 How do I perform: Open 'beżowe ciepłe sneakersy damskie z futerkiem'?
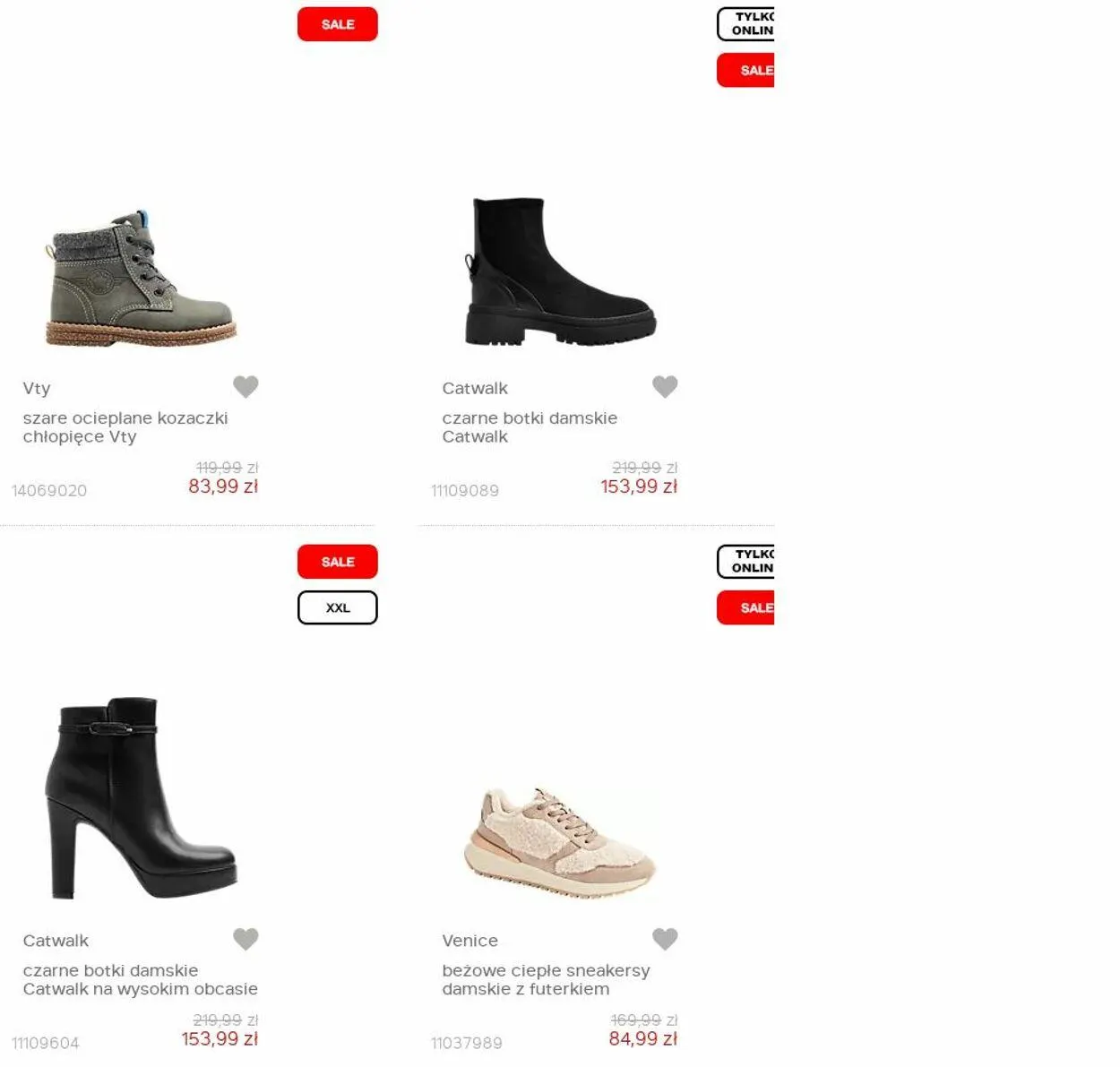tap(546, 980)
